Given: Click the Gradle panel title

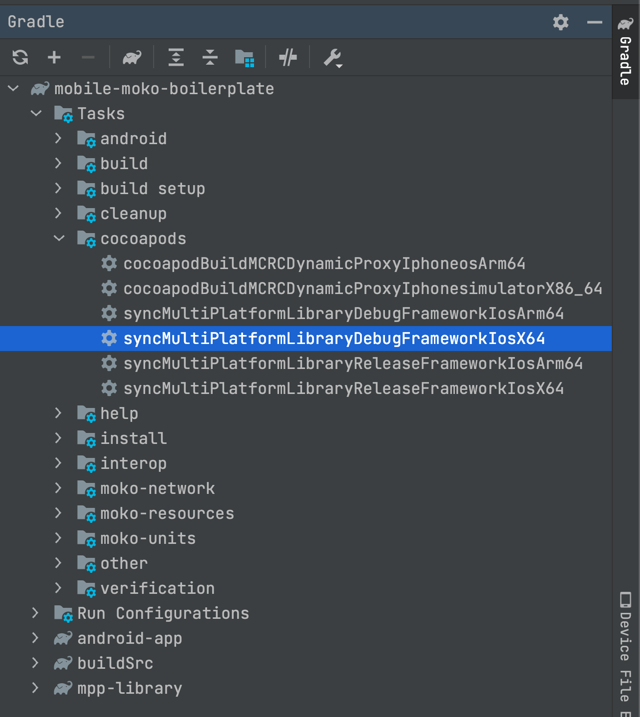Looking at the screenshot, I should tap(36, 22).
